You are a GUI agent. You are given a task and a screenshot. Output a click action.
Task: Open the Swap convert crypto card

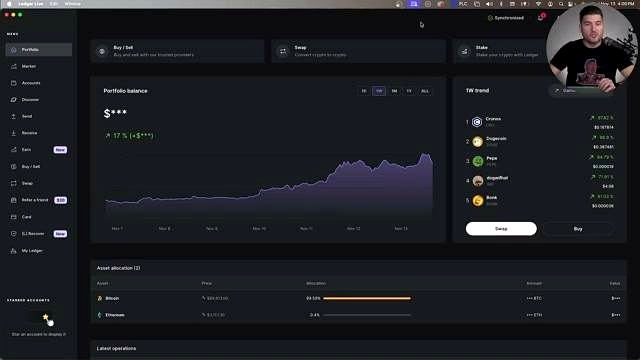[x=358, y=51]
